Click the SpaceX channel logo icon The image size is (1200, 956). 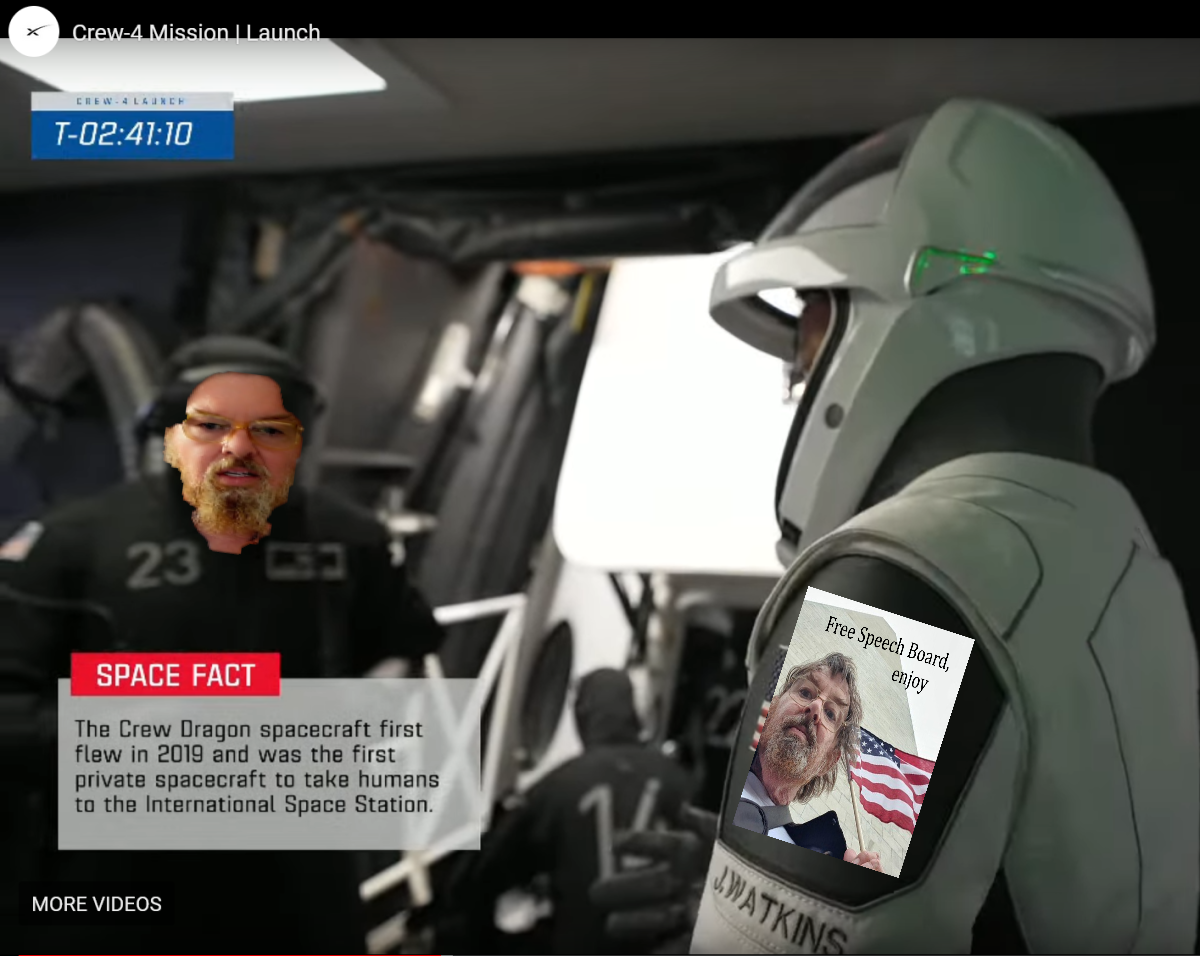click(x=34, y=32)
